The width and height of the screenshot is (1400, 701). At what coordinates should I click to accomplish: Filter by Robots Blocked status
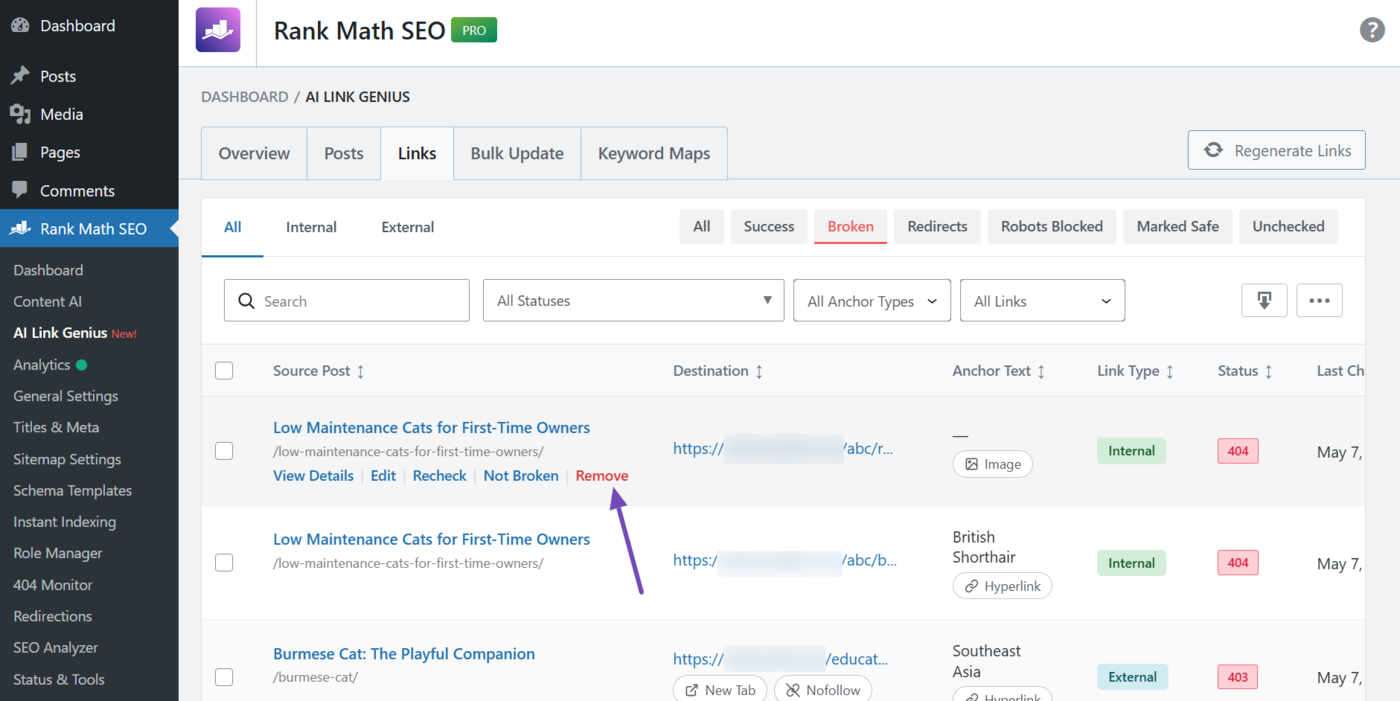(1052, 227)
